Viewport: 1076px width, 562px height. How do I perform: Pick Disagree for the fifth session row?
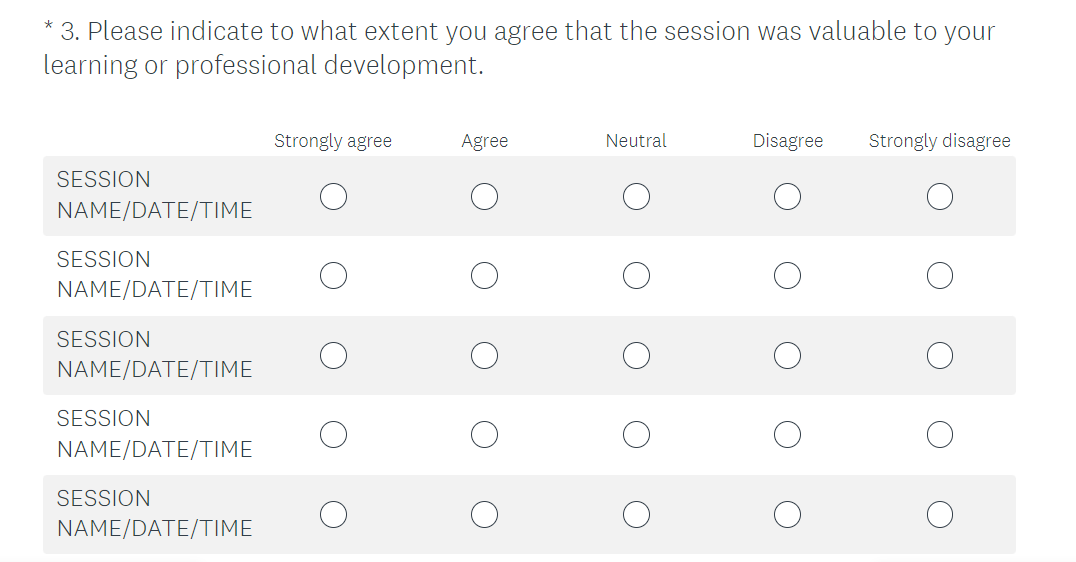[x=787, y=514]
